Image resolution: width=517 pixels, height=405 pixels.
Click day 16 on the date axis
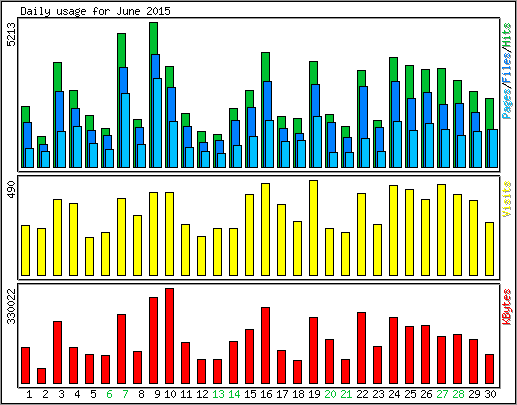pos(266,394)
